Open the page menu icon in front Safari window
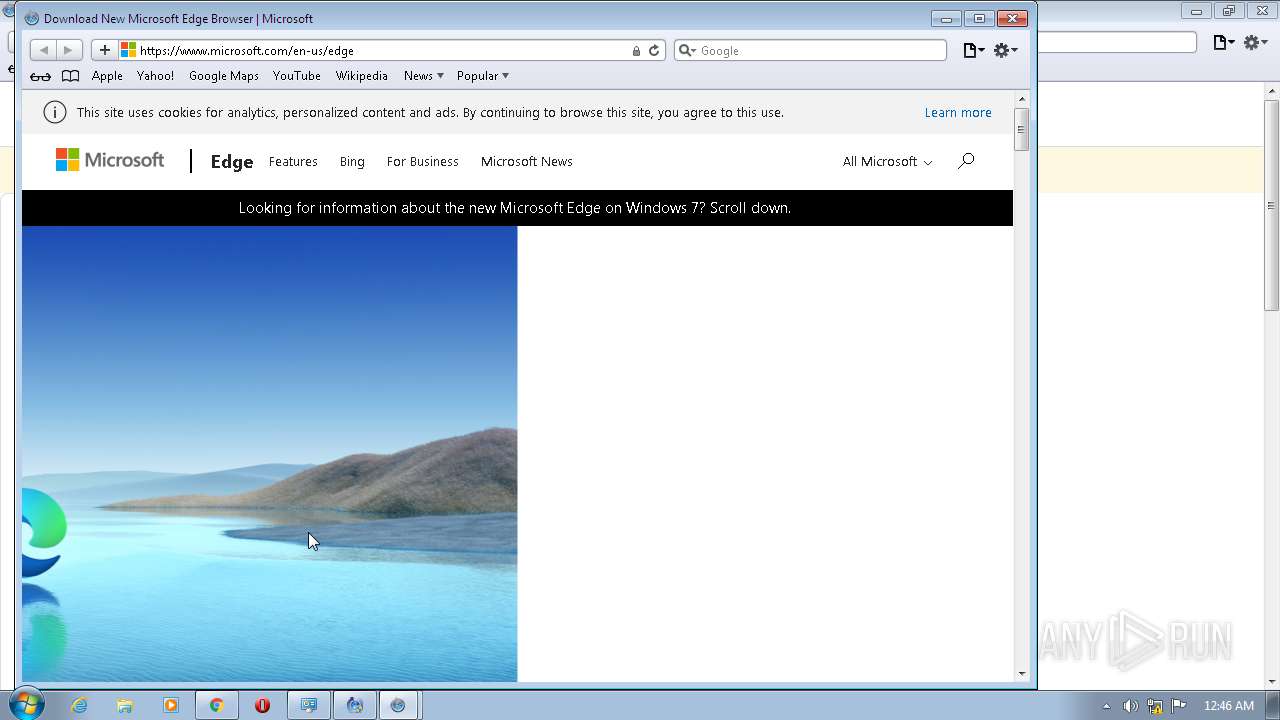 (973, 50)
